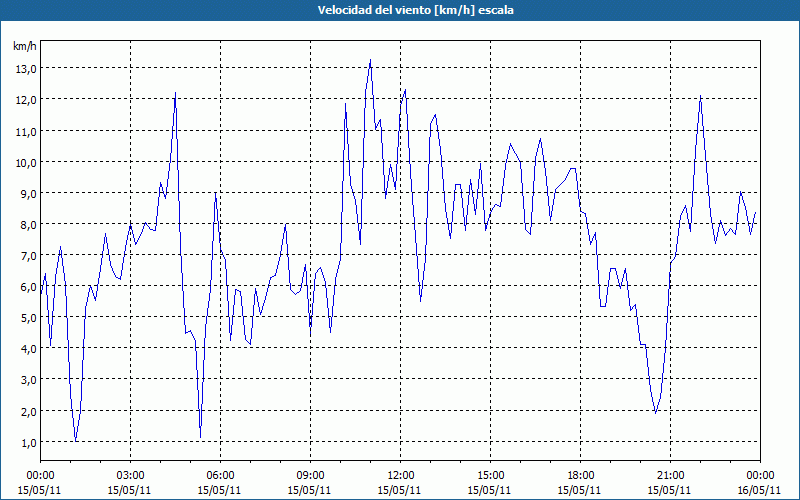Click the 16/05/11 date label
800x500 pixels.
point(759,490)
